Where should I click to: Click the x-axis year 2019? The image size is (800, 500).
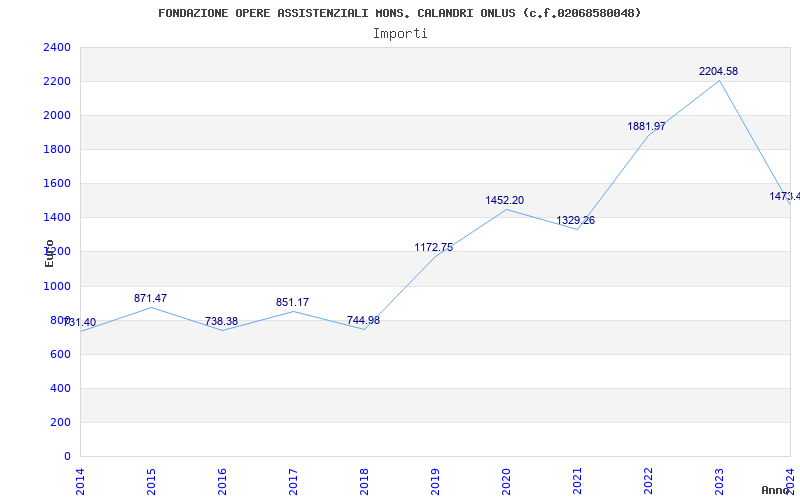click(x=435, y=482)
